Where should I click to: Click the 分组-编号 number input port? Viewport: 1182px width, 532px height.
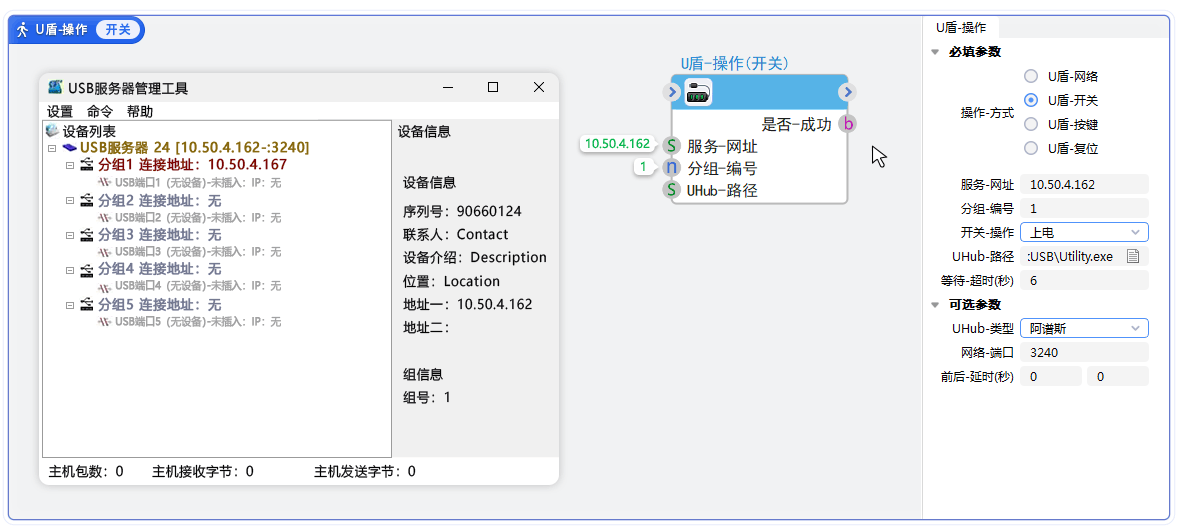pyautogui.click(x=672, y=168)
